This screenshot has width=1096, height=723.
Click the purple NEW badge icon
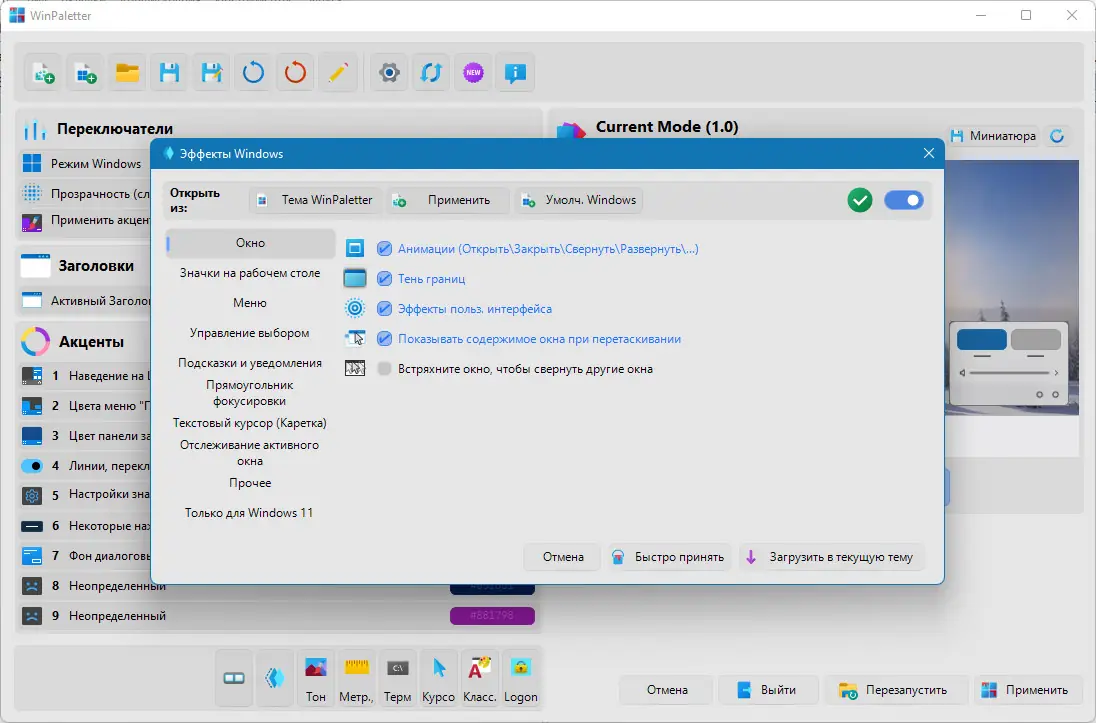(x=473, y=73)
